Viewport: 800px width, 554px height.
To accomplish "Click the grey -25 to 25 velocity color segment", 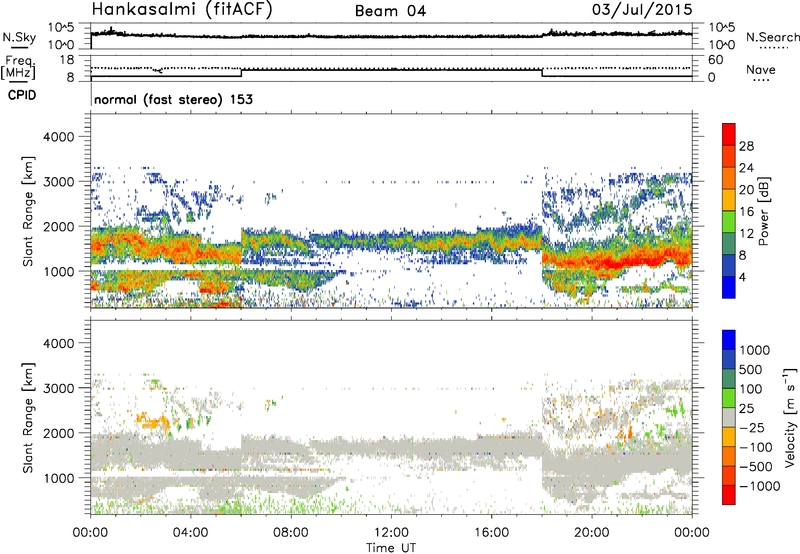I will click(729, 417).
